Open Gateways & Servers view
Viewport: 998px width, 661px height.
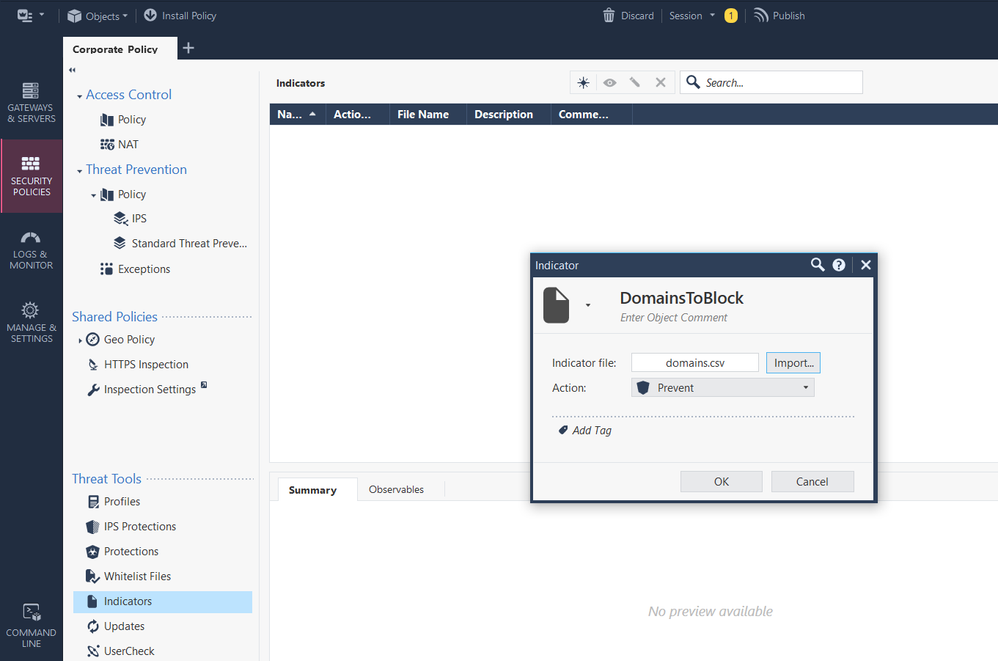pyautogui.click(x=31, y=103)
